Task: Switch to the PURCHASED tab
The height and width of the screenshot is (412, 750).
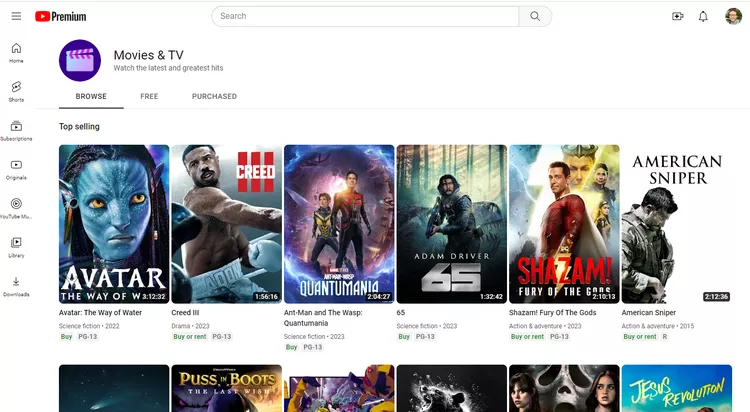Action: [214, 96]
